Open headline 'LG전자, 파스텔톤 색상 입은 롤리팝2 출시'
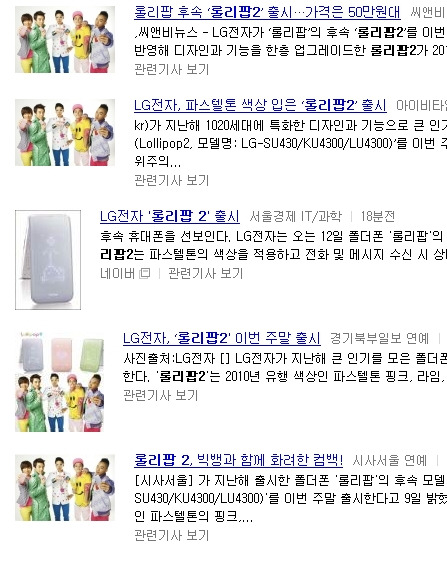This screenshot has width=447, height=575. tap(260, 106)
